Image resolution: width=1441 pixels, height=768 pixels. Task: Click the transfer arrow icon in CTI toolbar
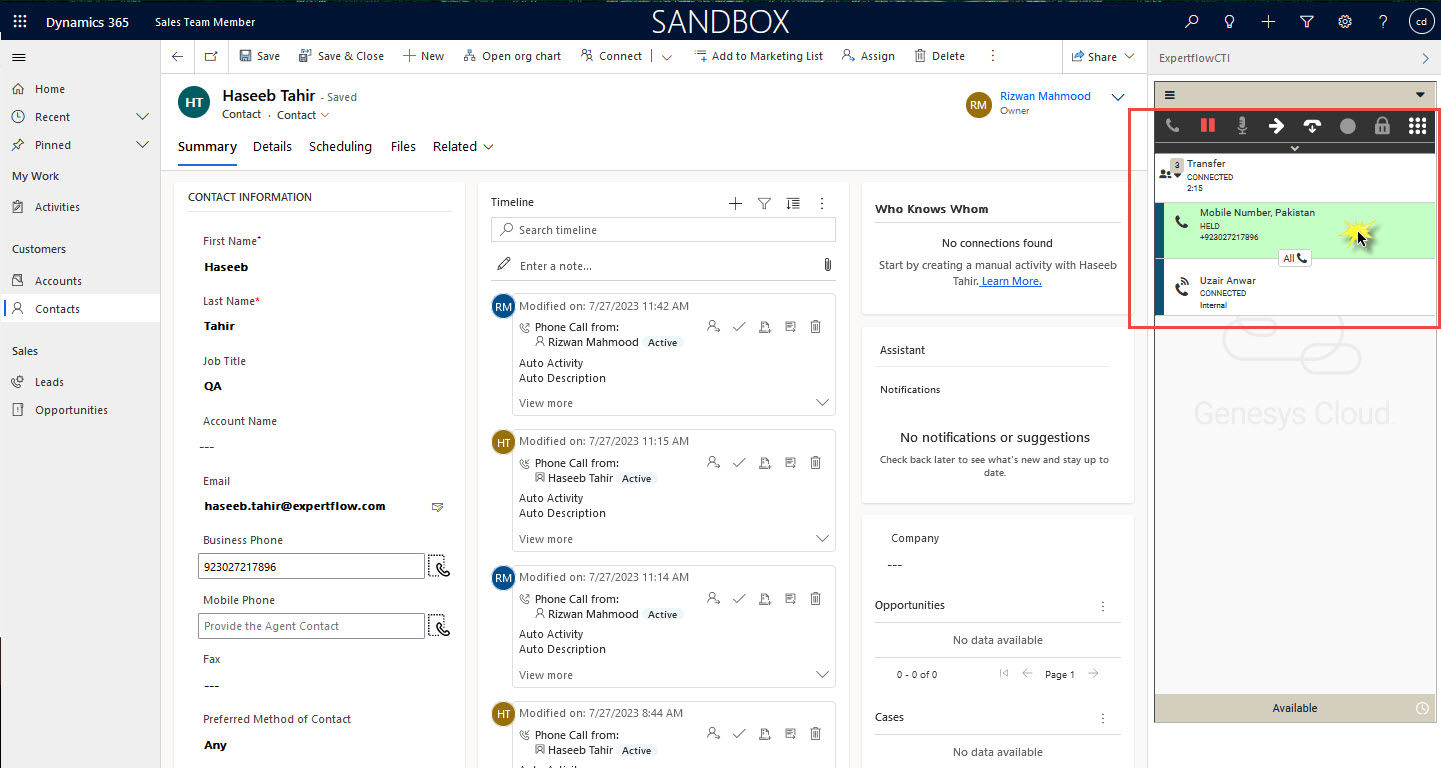(1276, 126)
